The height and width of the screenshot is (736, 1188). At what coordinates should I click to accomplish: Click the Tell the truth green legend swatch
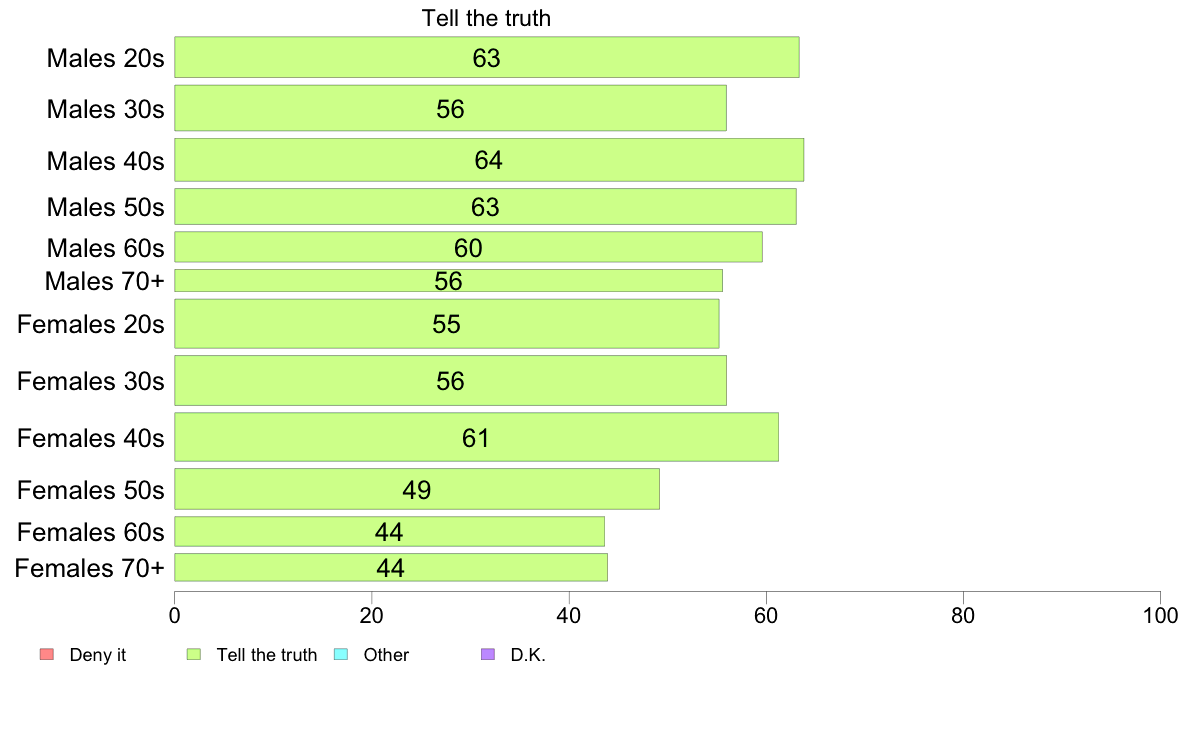click(x=194, y=654)
